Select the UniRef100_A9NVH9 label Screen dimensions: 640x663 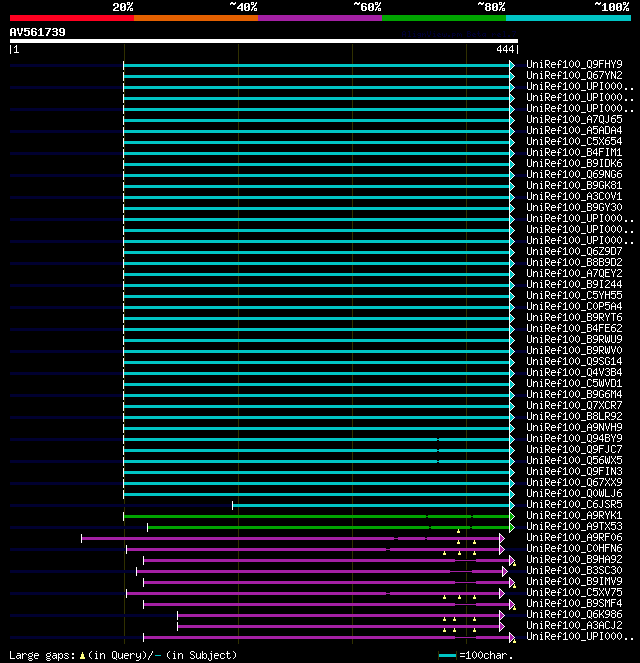click(574, 427)
